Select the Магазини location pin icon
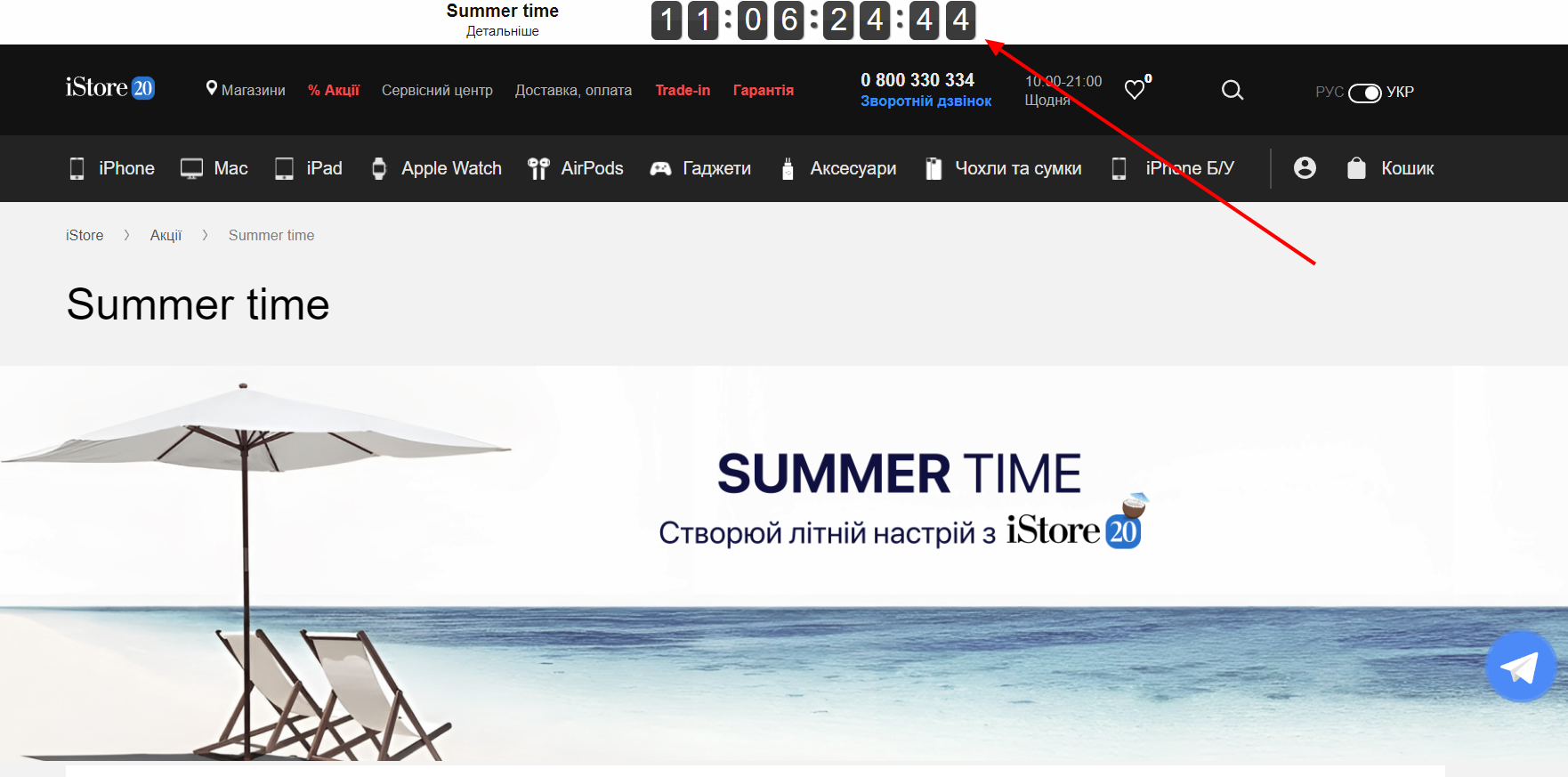1568x777 pixels. (212, 88)
